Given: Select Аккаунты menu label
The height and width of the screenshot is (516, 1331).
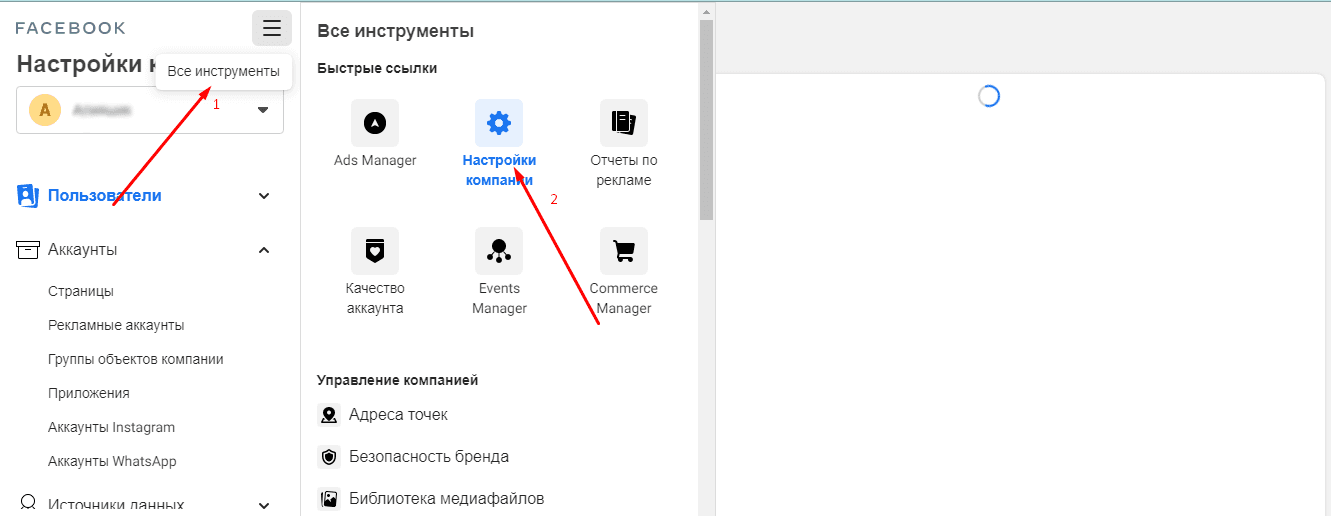Looking at the screenshot, I should 82,250.
